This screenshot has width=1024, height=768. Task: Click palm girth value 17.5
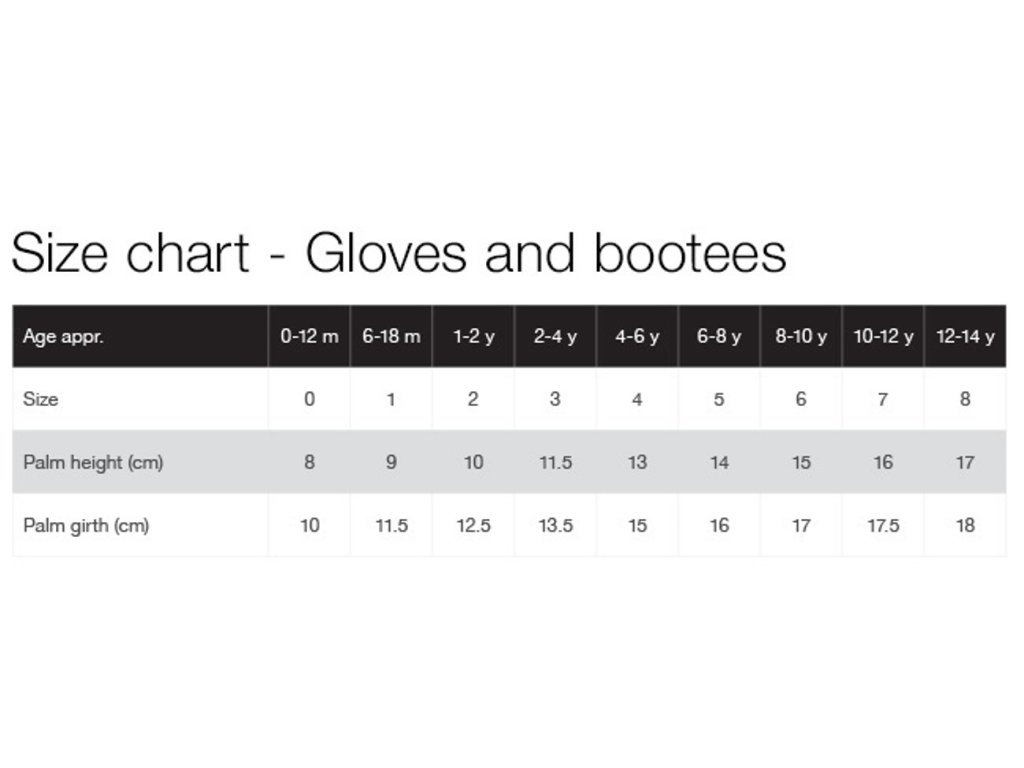pos(883,525)
